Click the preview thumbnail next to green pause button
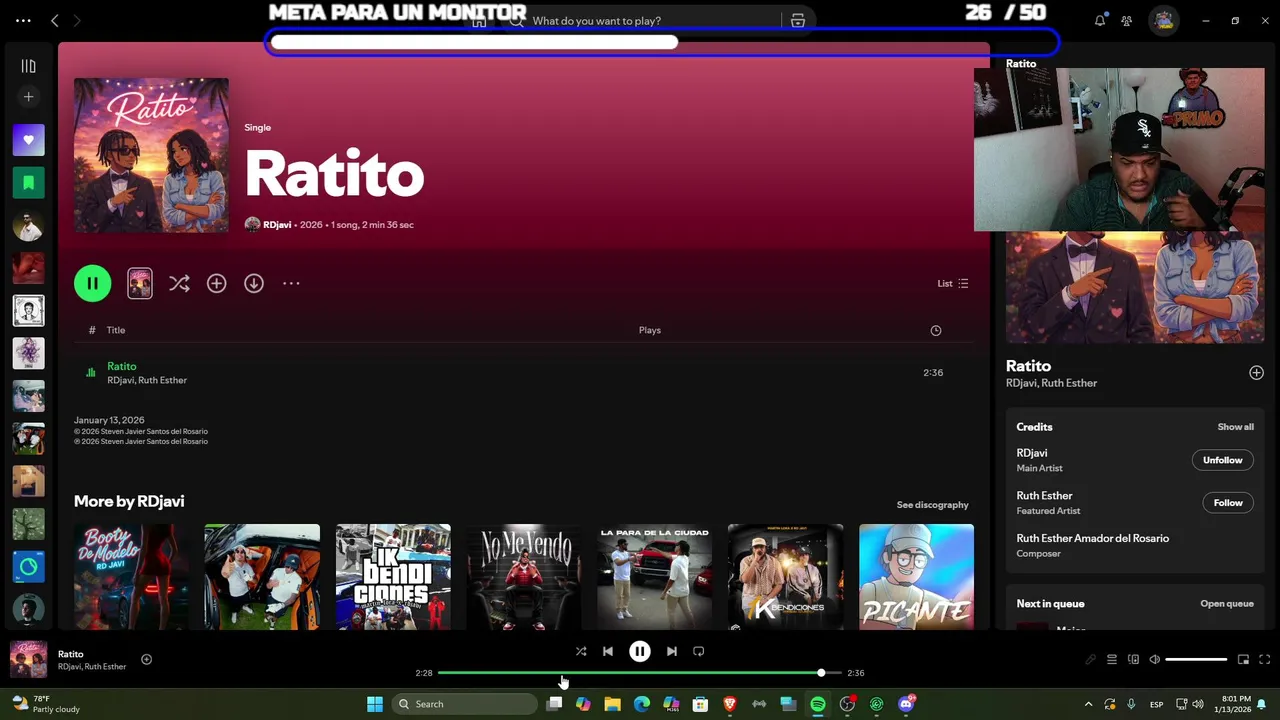Screen dimensions: 1280x720 [140, 283]
